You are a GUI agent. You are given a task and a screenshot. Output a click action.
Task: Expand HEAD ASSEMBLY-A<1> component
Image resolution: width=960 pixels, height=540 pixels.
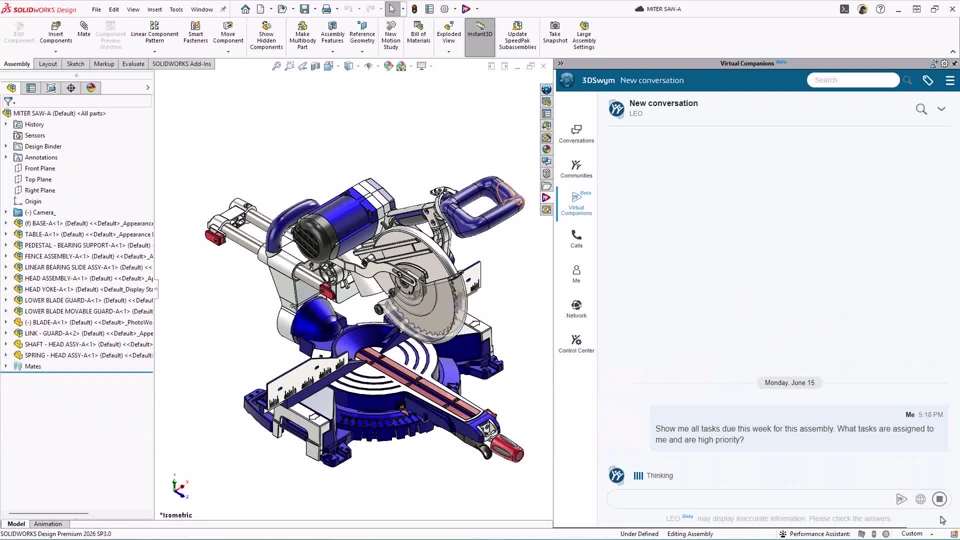pos(6,278)
